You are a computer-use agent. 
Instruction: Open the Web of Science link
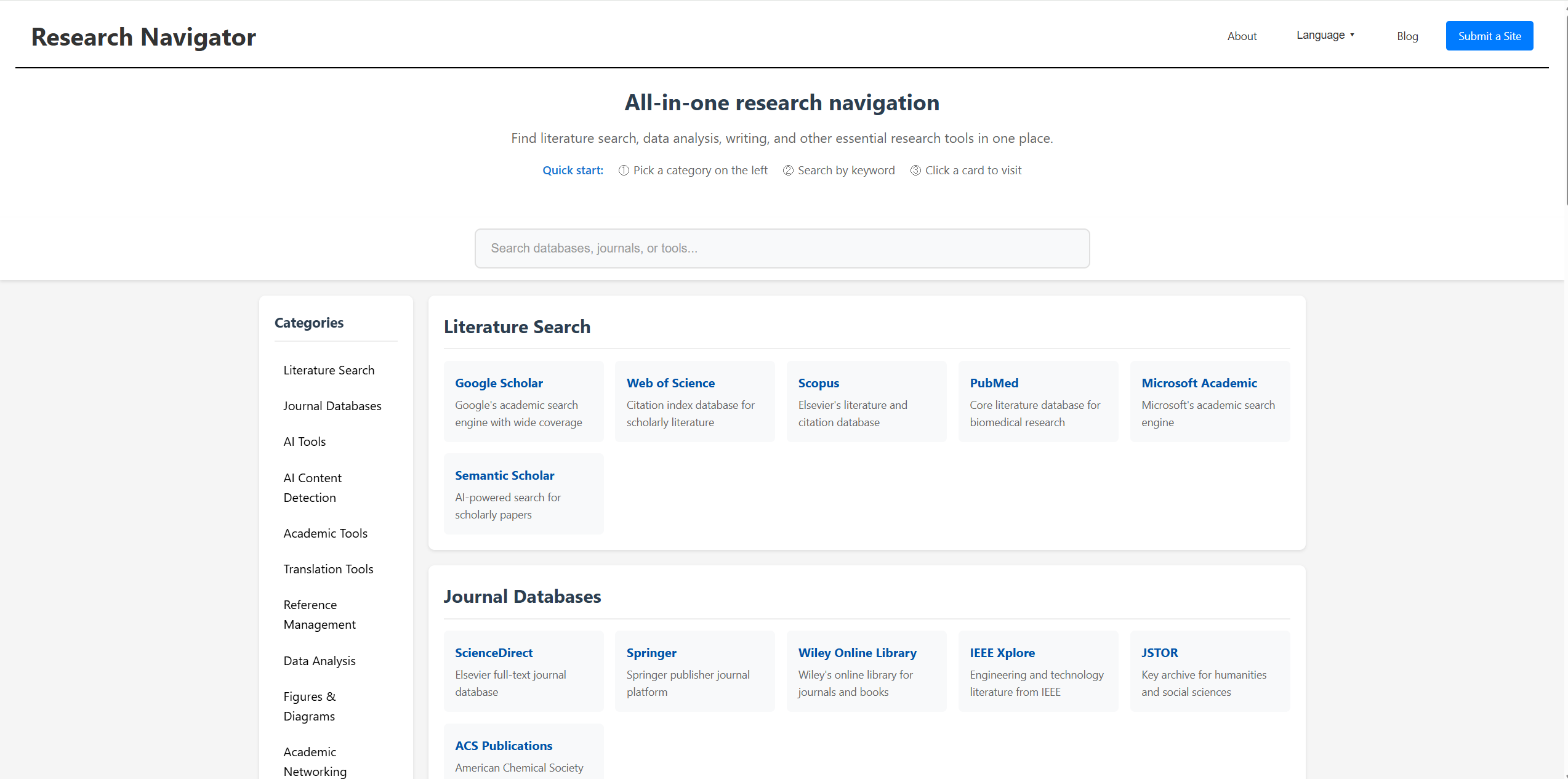[x=670, y=382]
